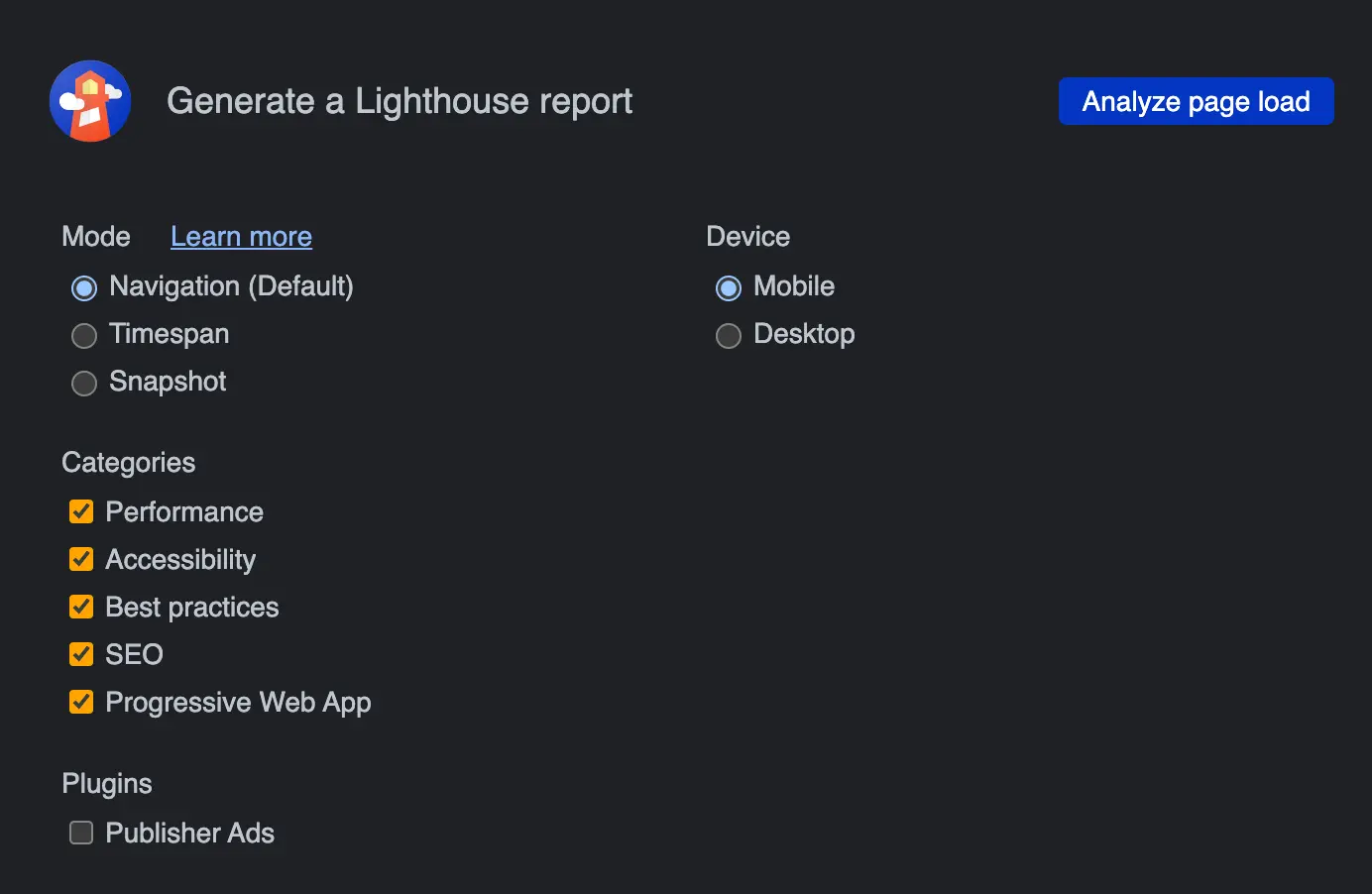Click the Mode section label
1372x894 pixels.
coord(96,237)
